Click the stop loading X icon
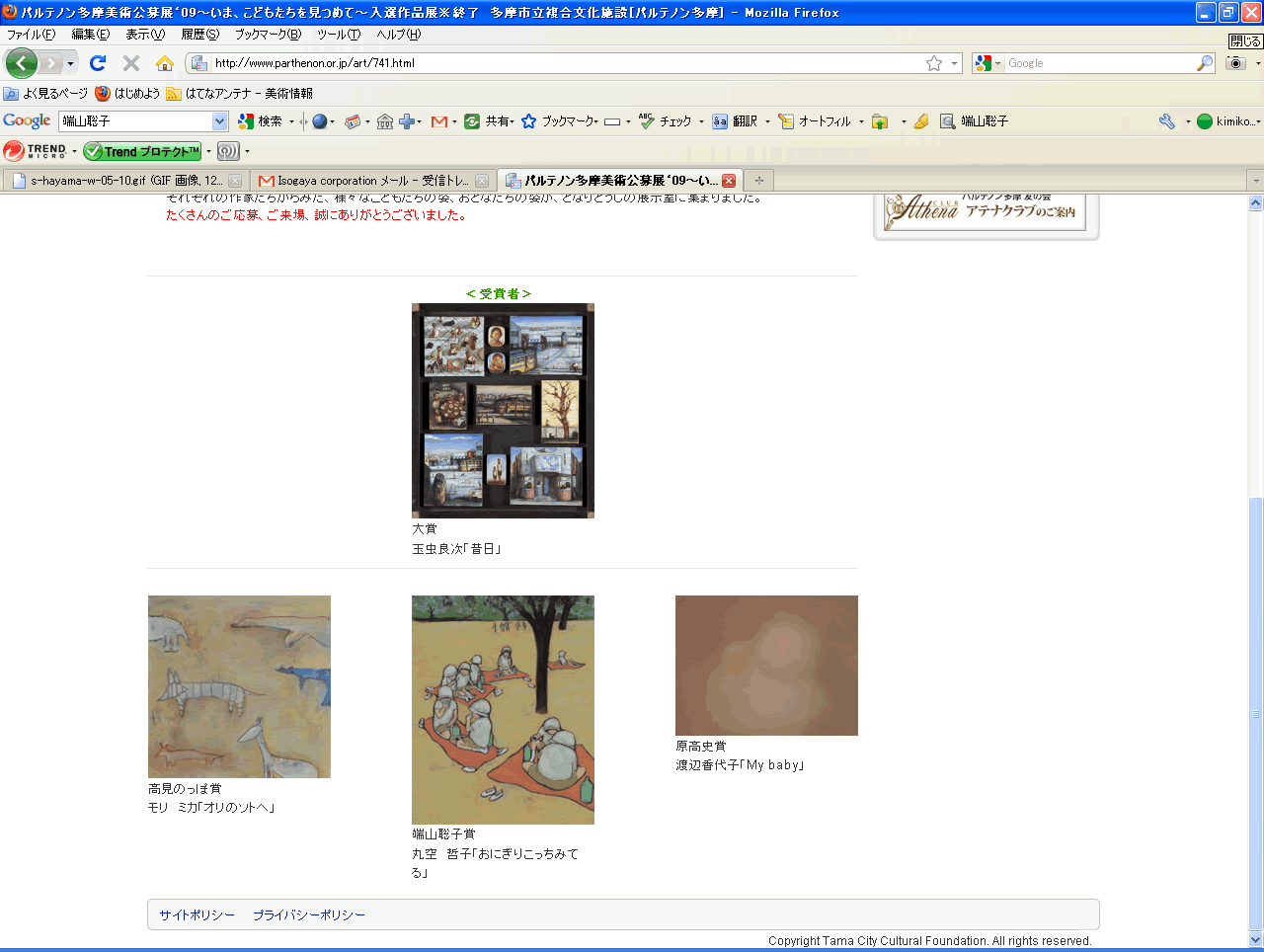 pos(130,63)
